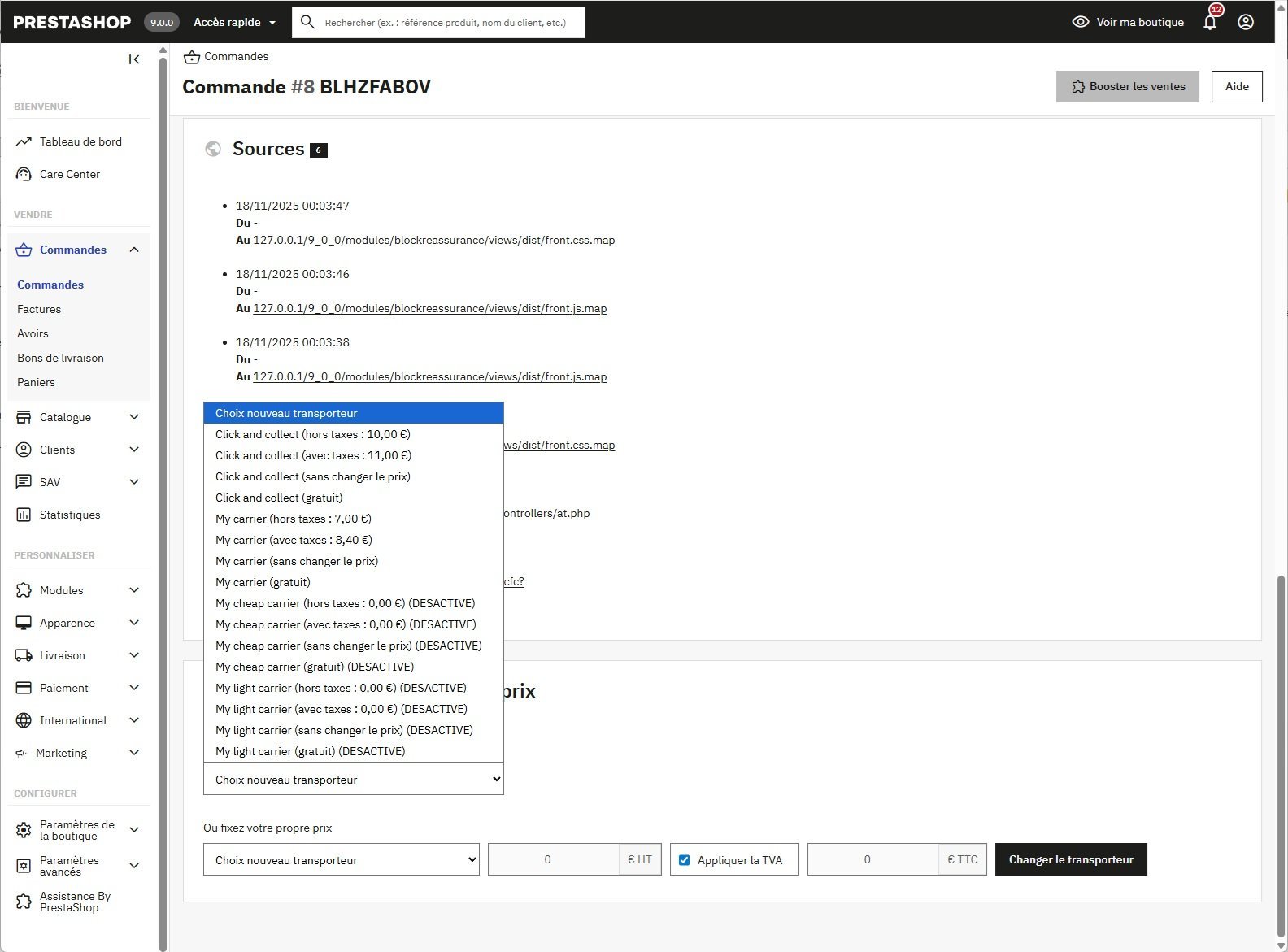1288x952 pixels.
Task: Click the Commandes basket icon in sidebar
Action: (x=24, y=250)
